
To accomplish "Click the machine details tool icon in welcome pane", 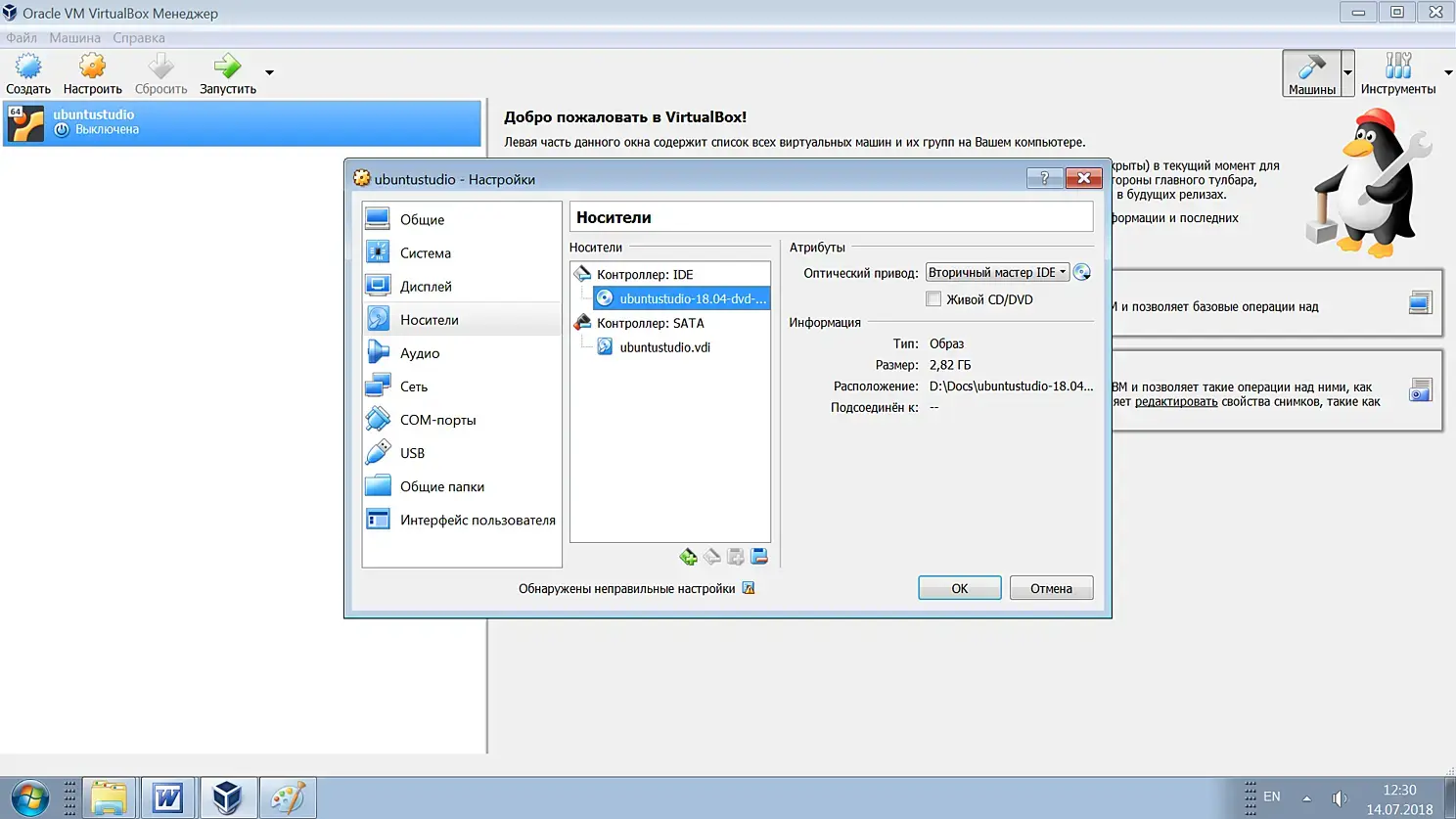I will pos(1421,303).
